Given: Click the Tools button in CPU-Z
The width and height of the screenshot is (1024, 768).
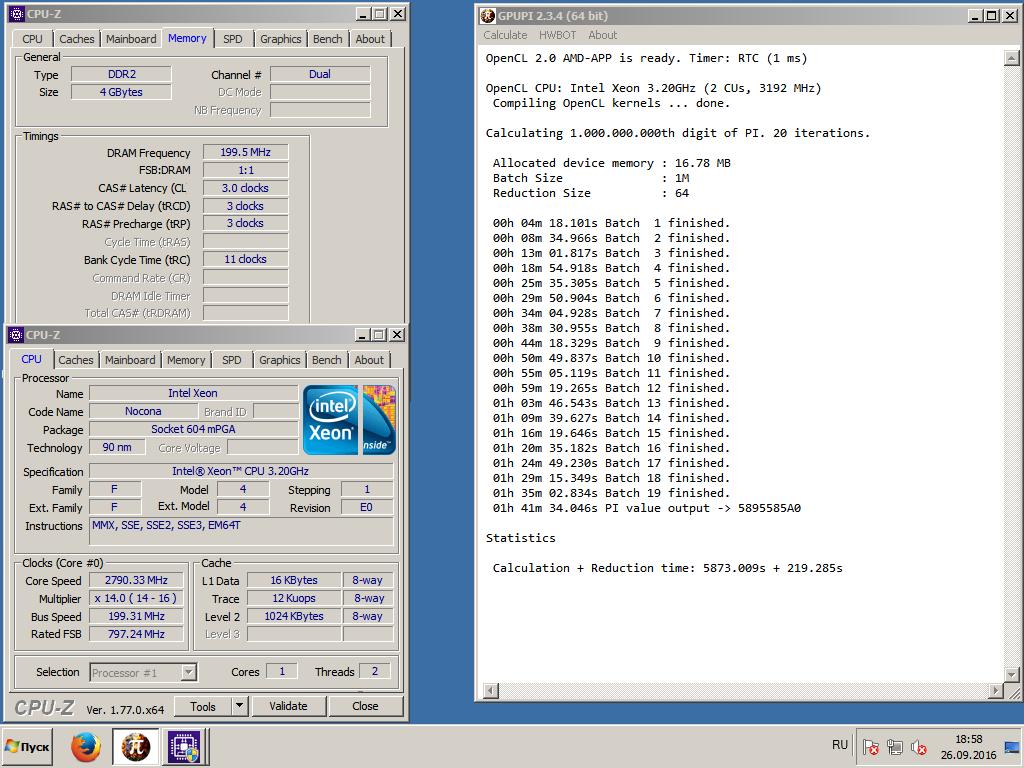Looking at the screenshot, I should pos(202,707).
